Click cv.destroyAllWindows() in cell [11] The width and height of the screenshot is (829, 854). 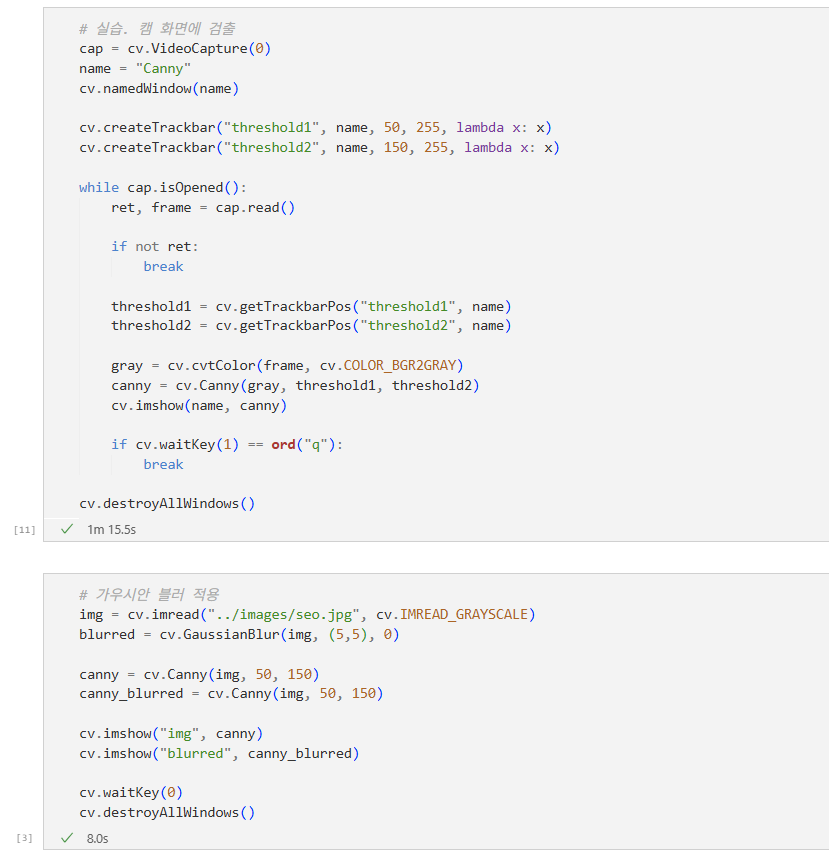click(167, 503)
